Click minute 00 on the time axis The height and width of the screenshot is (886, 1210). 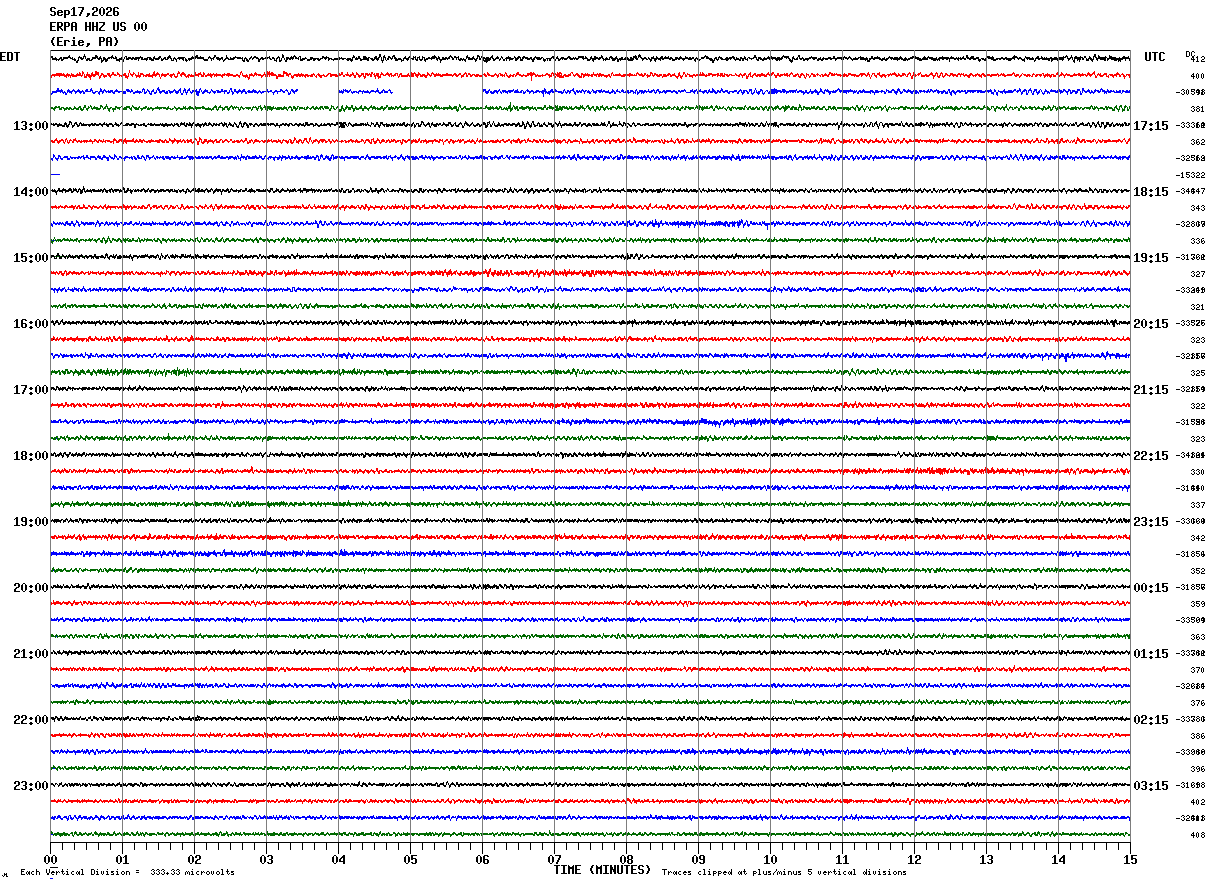(x=50, y=859)
